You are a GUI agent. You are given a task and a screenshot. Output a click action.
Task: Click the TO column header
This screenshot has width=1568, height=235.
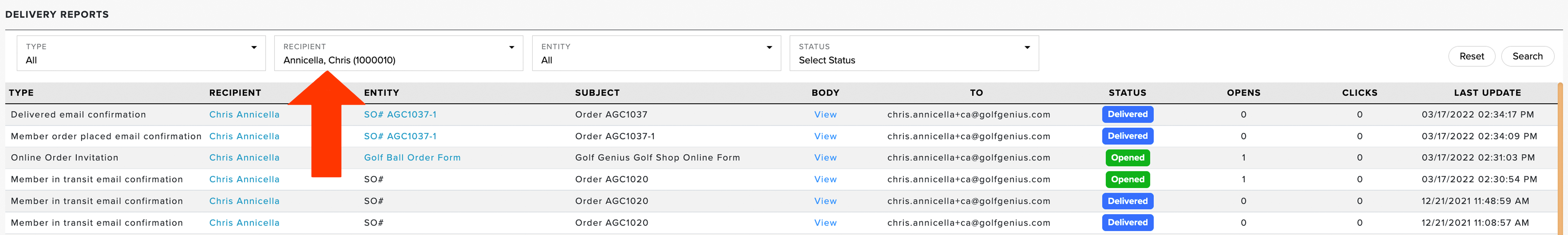(x=976, y=93)
